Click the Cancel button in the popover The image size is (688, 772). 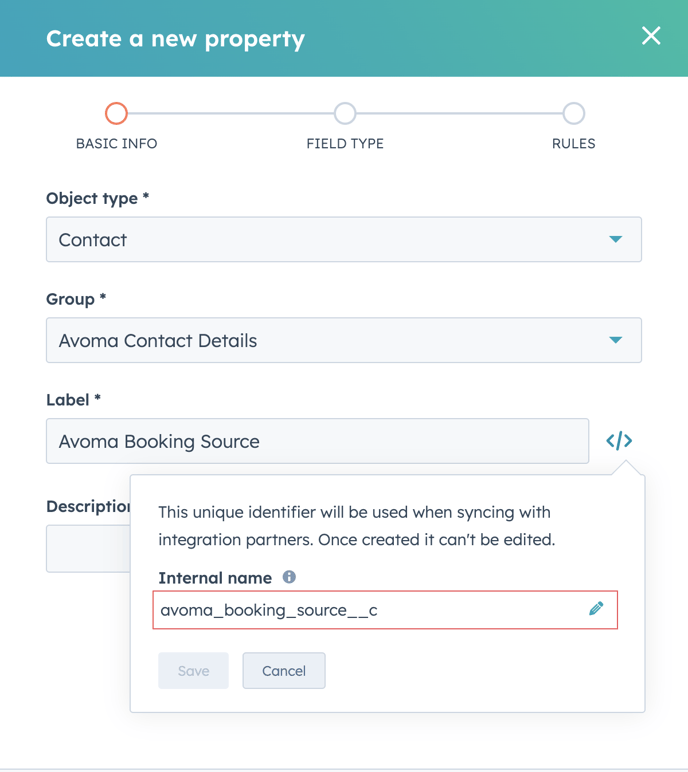point(284,671)
